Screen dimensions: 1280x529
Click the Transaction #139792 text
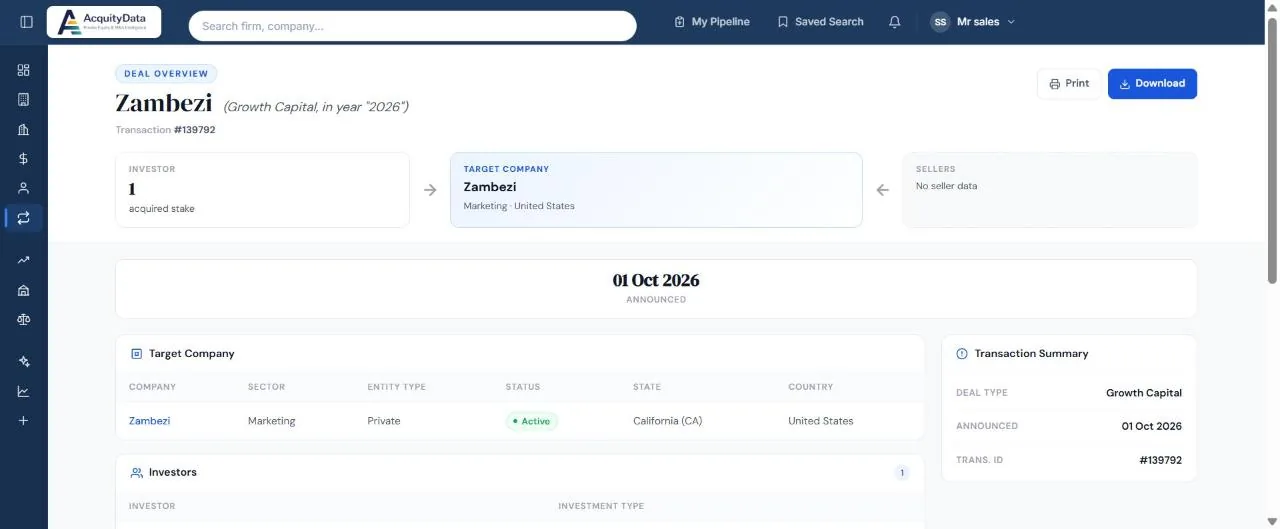166,130
